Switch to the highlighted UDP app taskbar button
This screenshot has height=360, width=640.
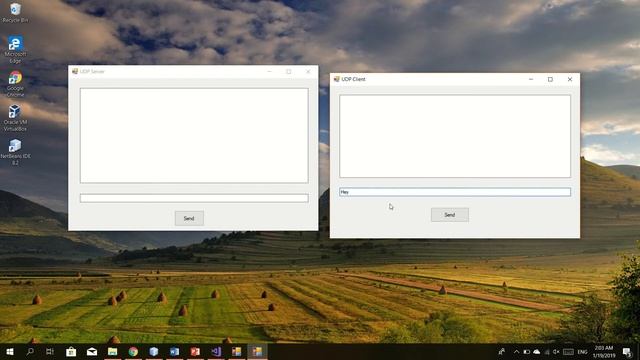point(257,351)
